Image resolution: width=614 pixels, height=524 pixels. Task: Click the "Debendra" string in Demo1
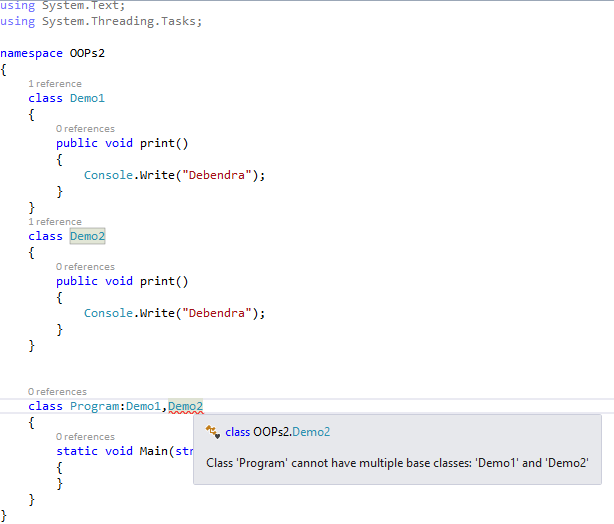click(x=217, y=175)
